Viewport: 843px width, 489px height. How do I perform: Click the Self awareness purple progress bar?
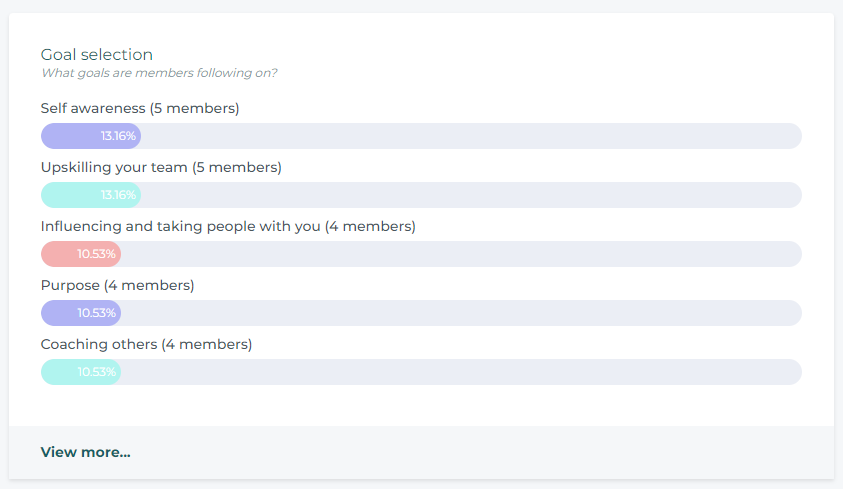91,136
